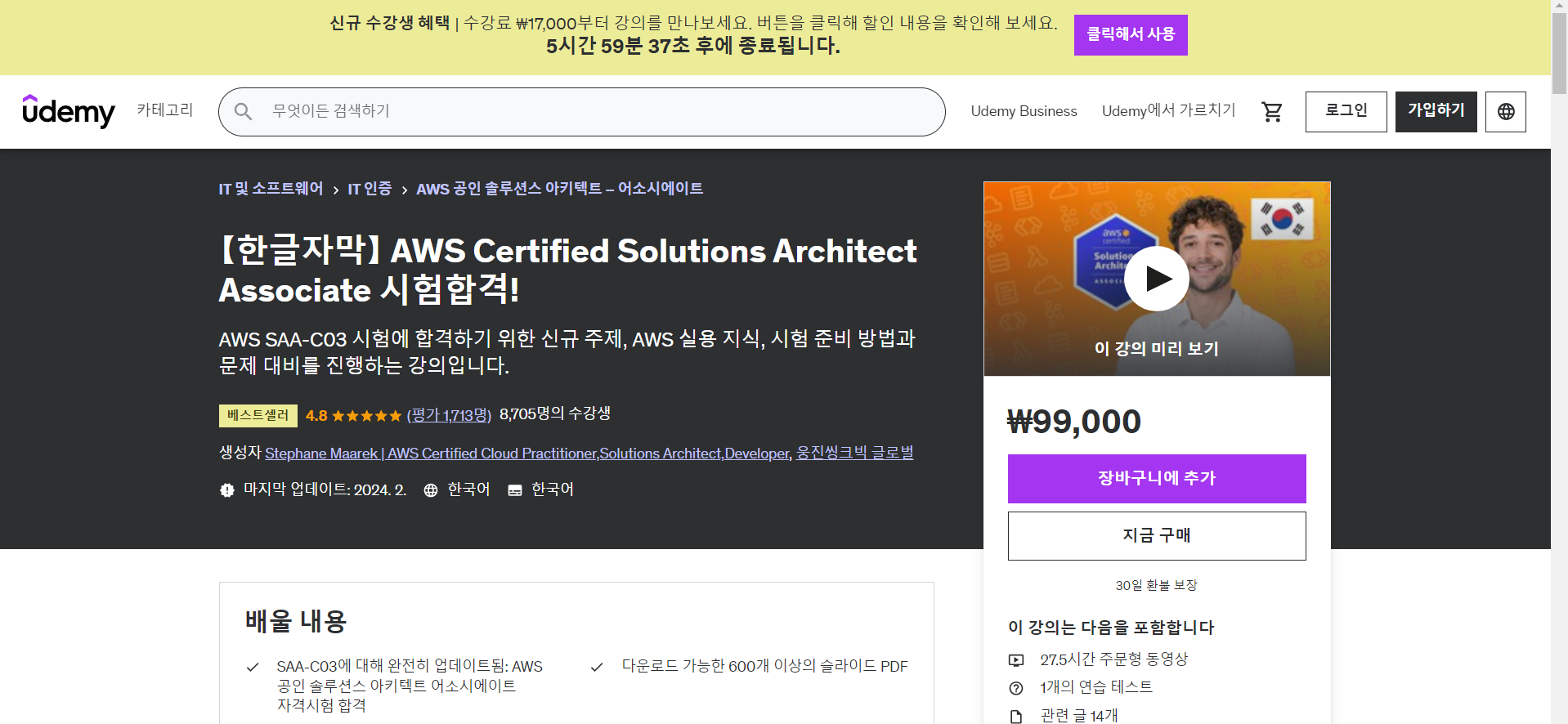The height and width of the screenshot is (724, 1568).
Task: Click the globe icon beside course language 한국어
Action: point(431,490)
